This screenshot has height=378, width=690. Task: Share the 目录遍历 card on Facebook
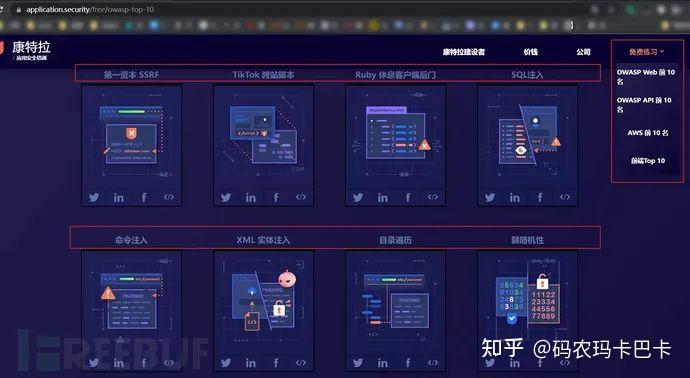pos(408,363)
